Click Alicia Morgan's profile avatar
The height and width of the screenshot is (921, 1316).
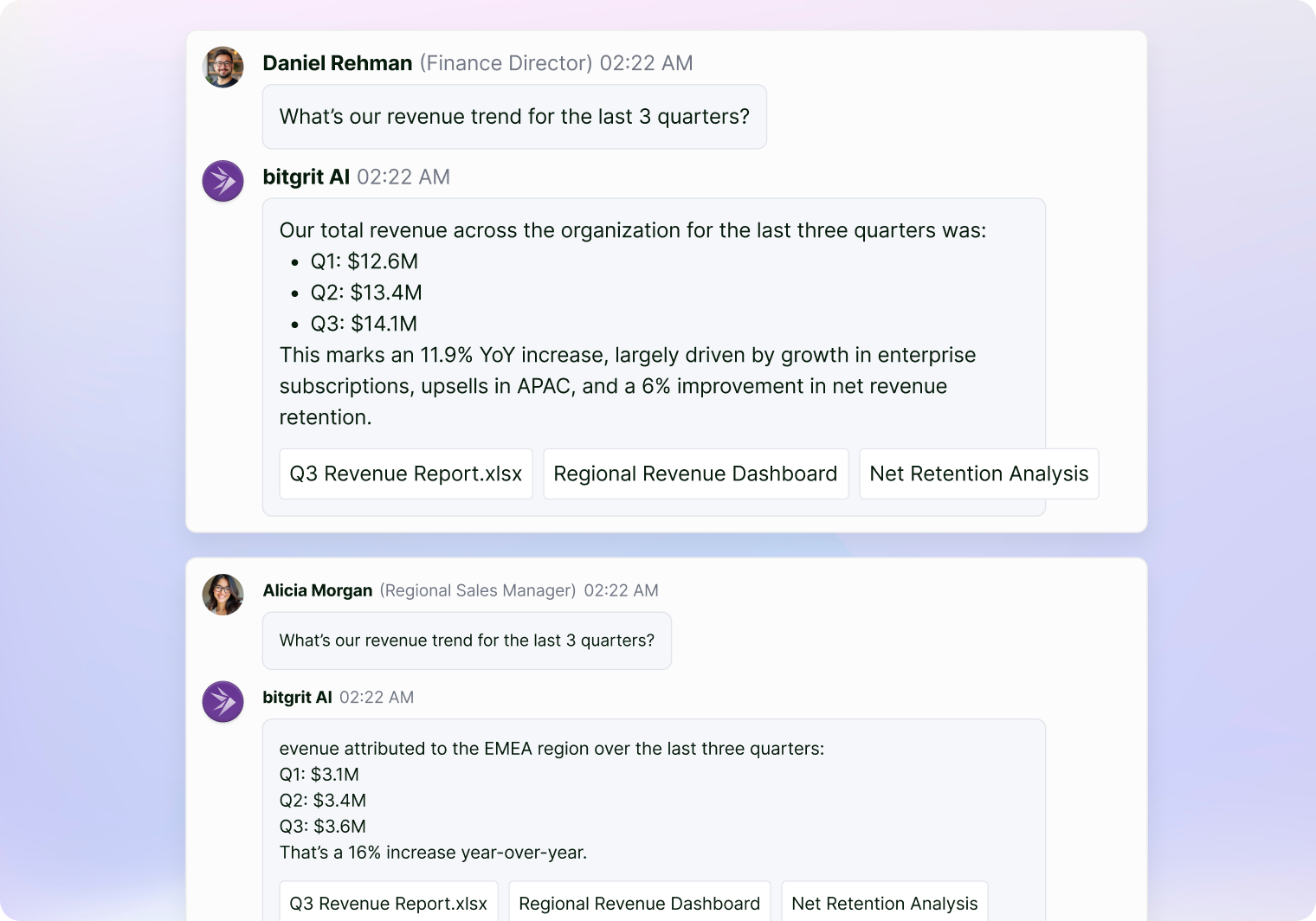[223, 595]
